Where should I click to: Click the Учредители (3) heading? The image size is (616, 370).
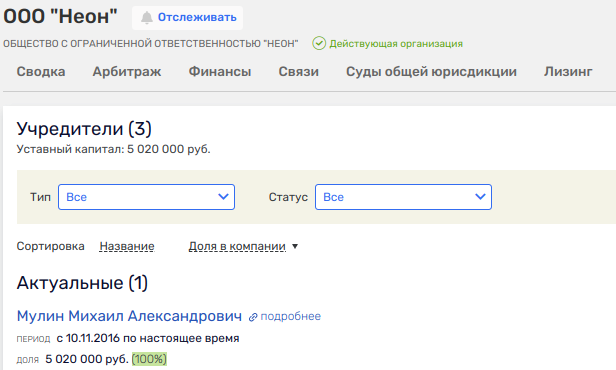point(84,129)
